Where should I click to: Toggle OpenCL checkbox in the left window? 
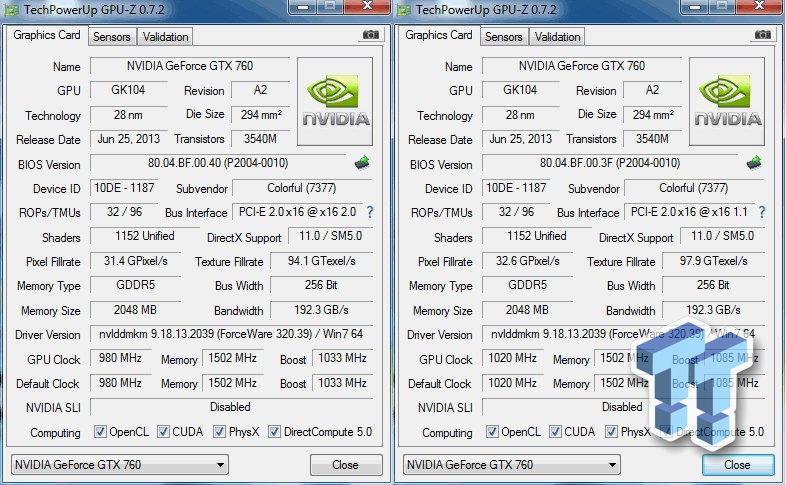100,431
